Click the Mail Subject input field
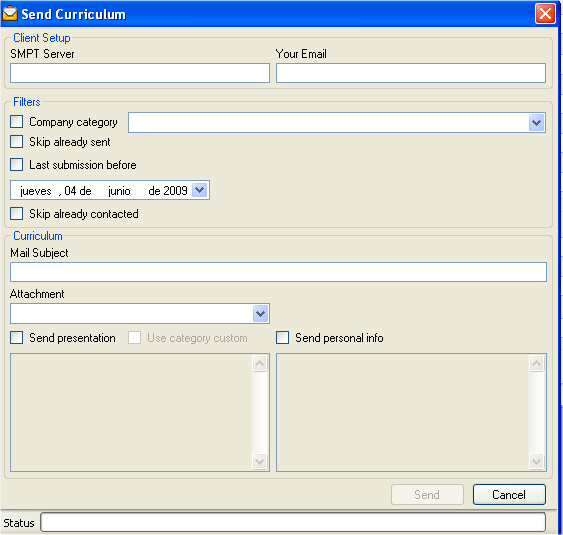 click(x=278, y=272)
